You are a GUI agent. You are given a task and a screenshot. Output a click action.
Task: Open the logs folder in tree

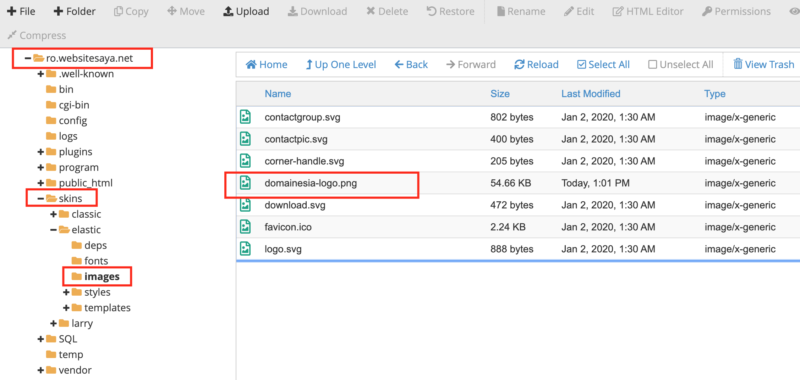click(x=62, y=136)
